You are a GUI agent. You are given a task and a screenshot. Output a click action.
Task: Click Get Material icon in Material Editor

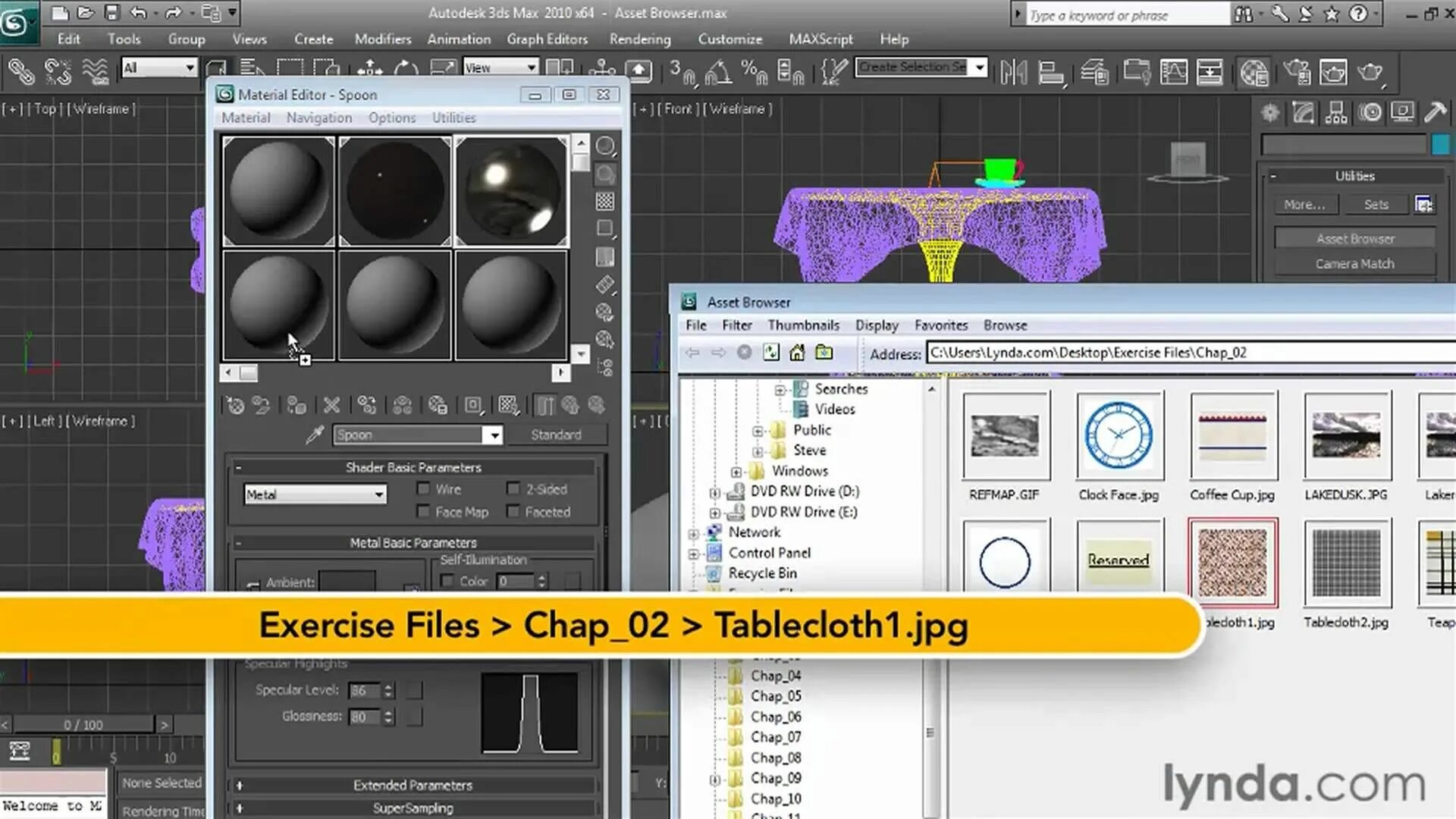235,406
